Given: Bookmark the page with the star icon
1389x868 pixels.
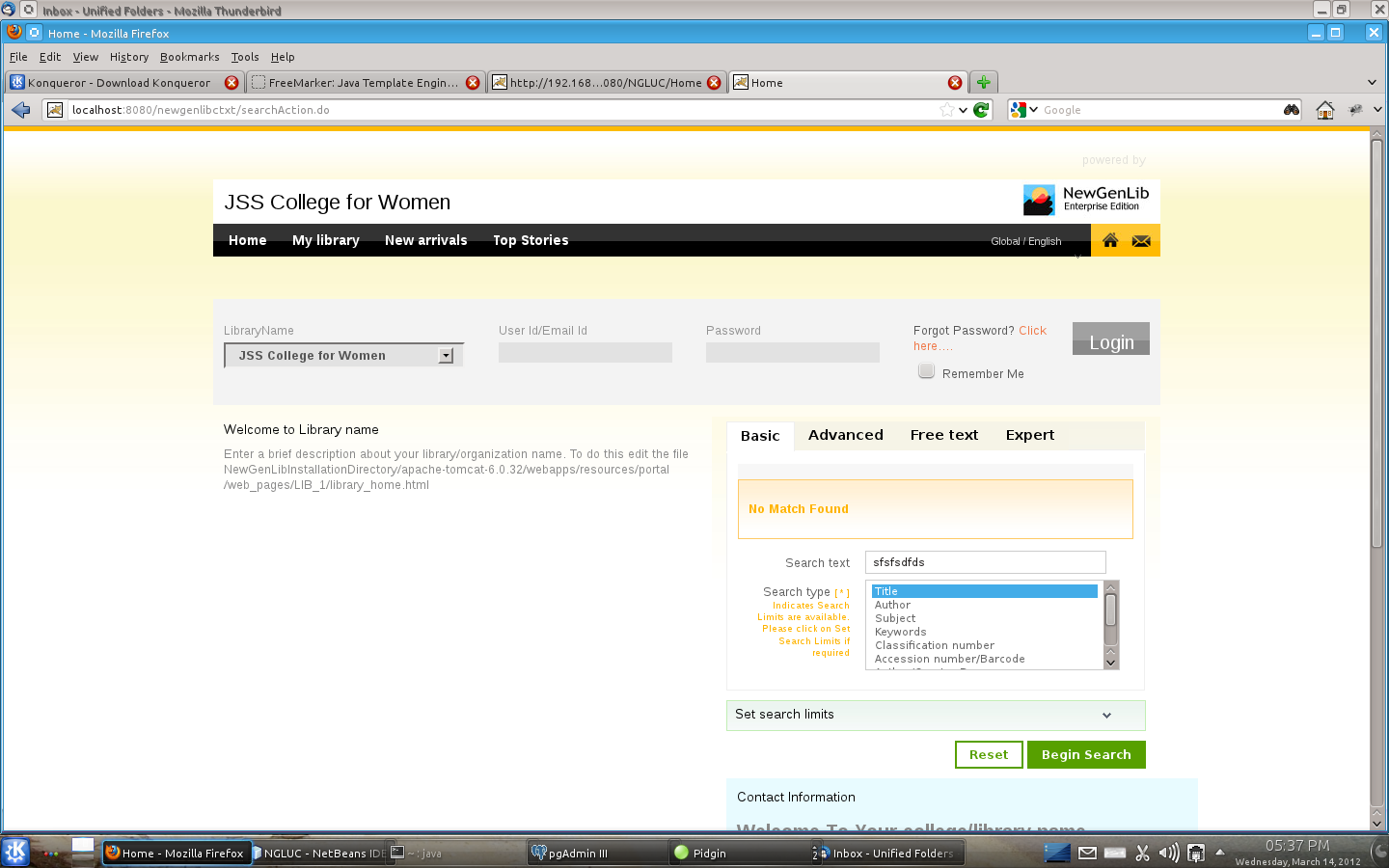Looking at the screenshot, I should [947, 110].
